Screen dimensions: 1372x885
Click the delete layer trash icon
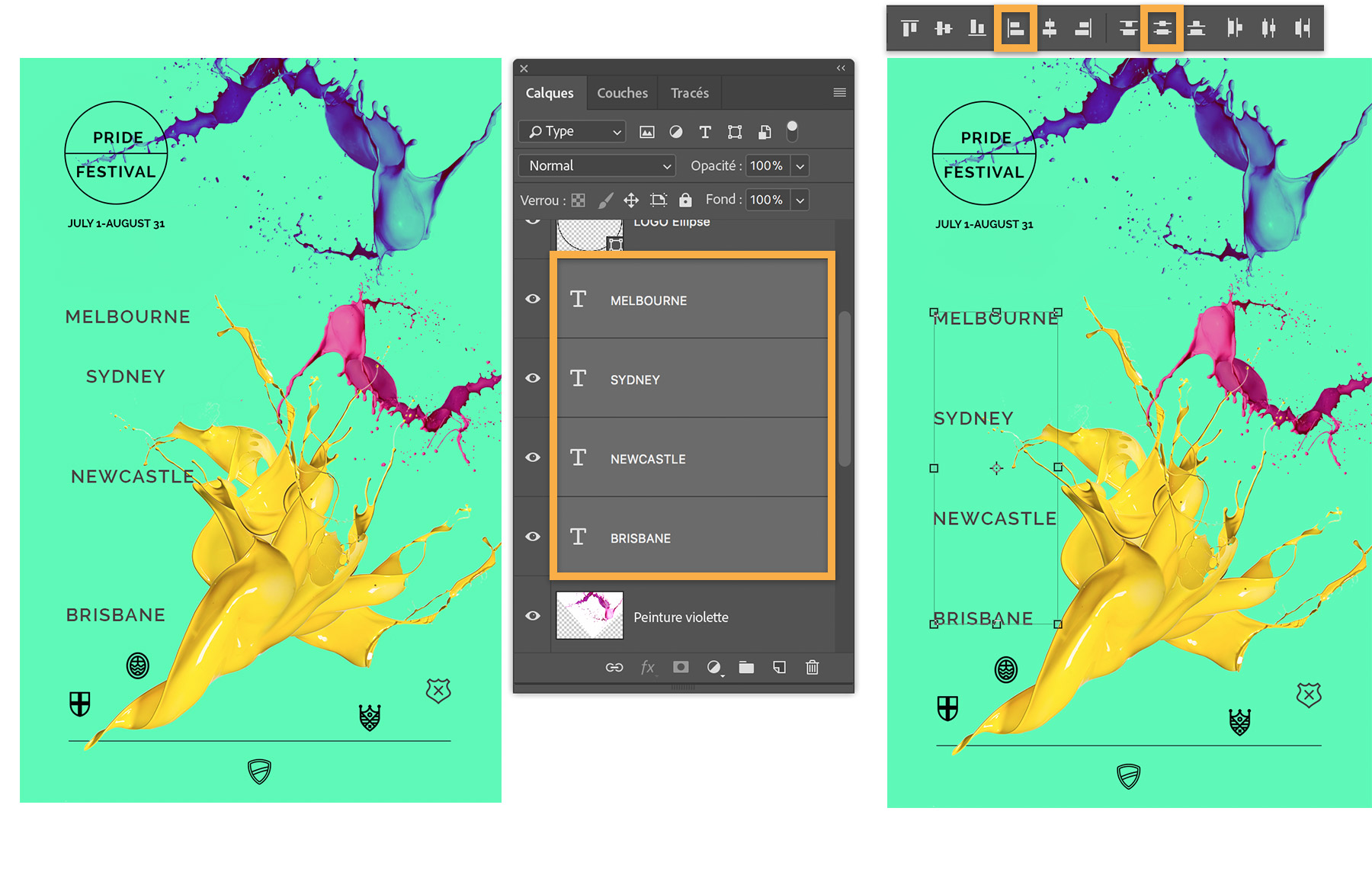coord(812,667)
